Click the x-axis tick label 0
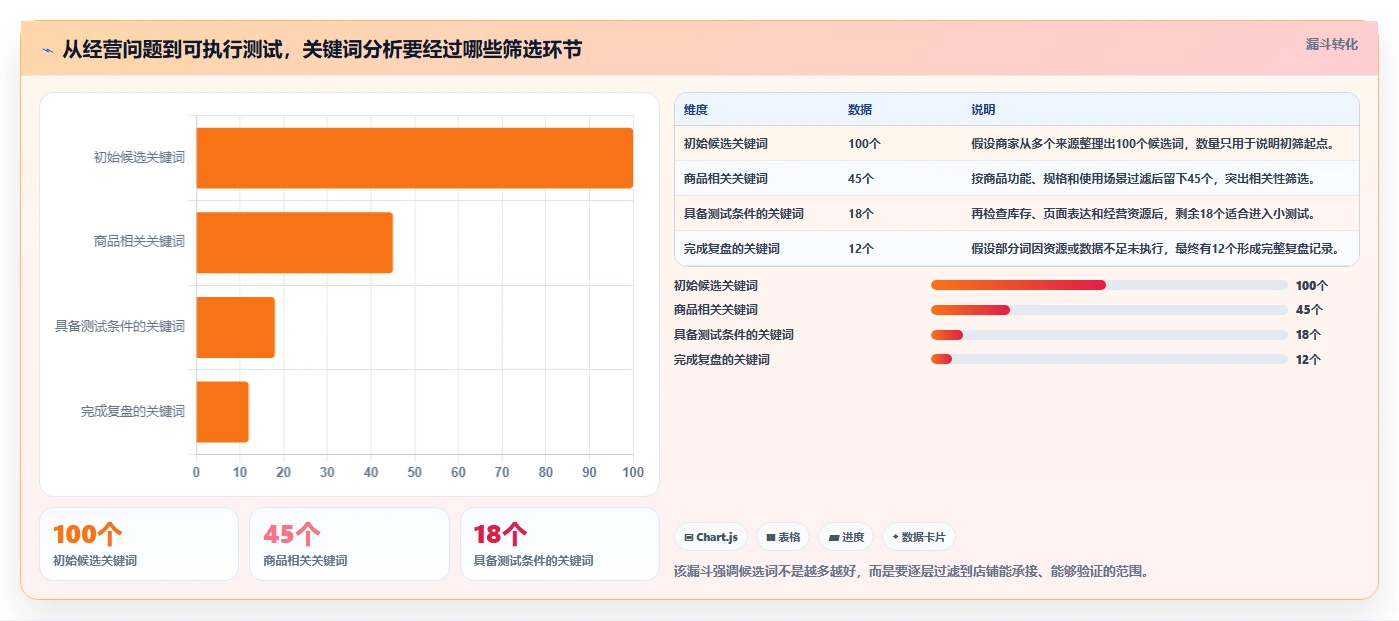 (196, 472)
